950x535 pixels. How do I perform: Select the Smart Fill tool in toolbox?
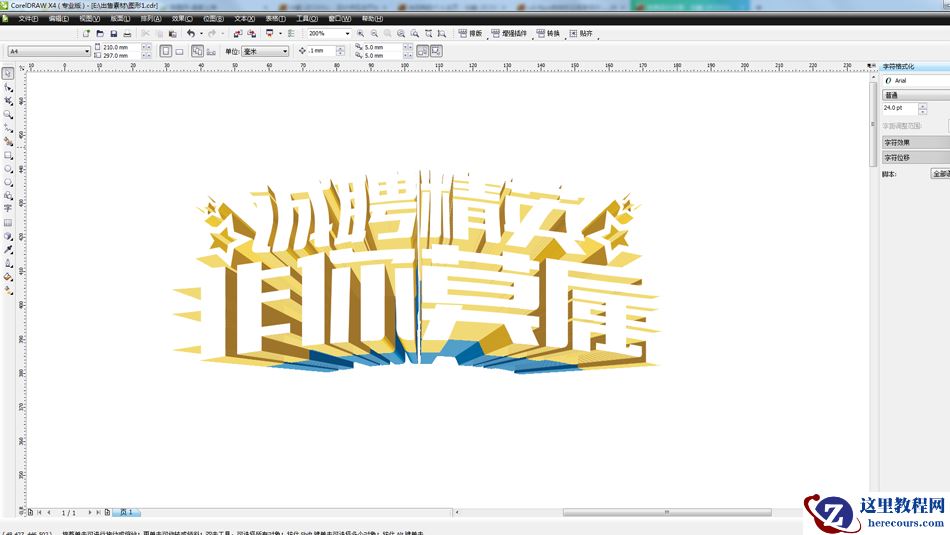(x=8, y=141)
